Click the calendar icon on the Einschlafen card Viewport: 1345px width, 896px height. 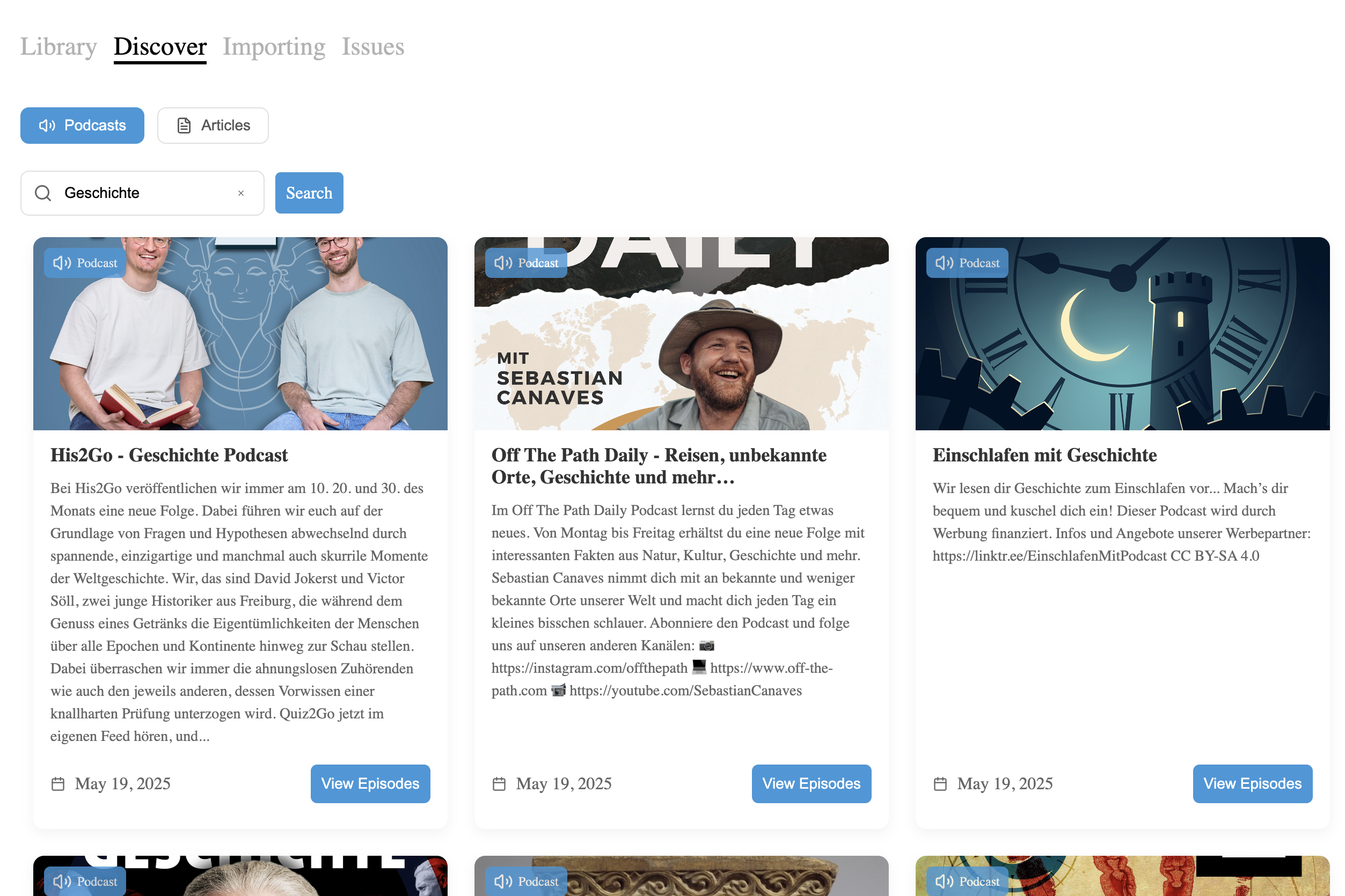click(940, 783)
